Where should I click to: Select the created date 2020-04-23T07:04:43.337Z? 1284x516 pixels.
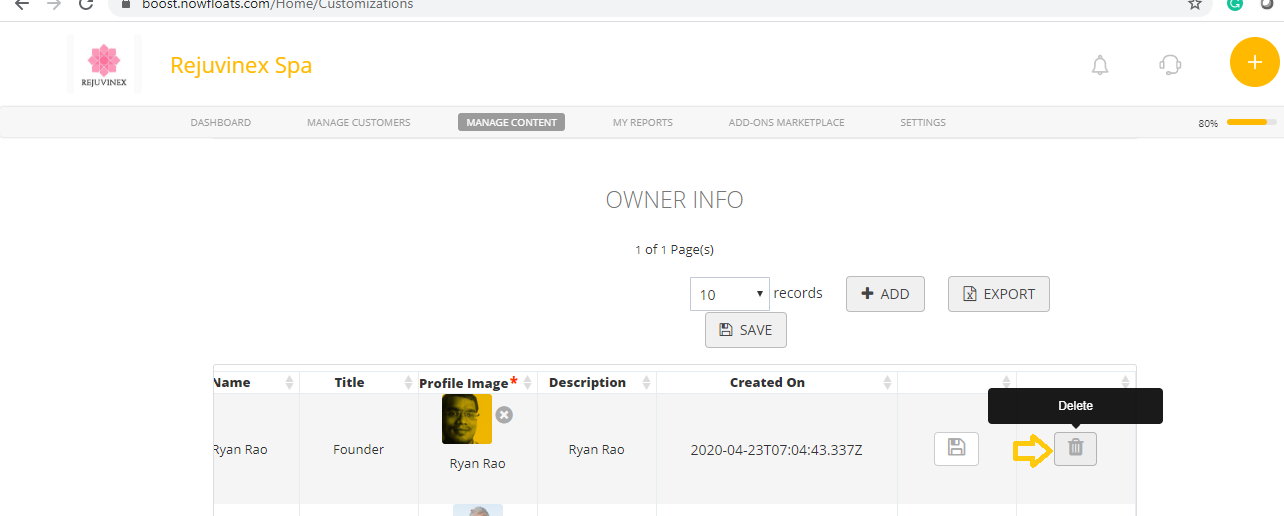click(x=776, y=450)
